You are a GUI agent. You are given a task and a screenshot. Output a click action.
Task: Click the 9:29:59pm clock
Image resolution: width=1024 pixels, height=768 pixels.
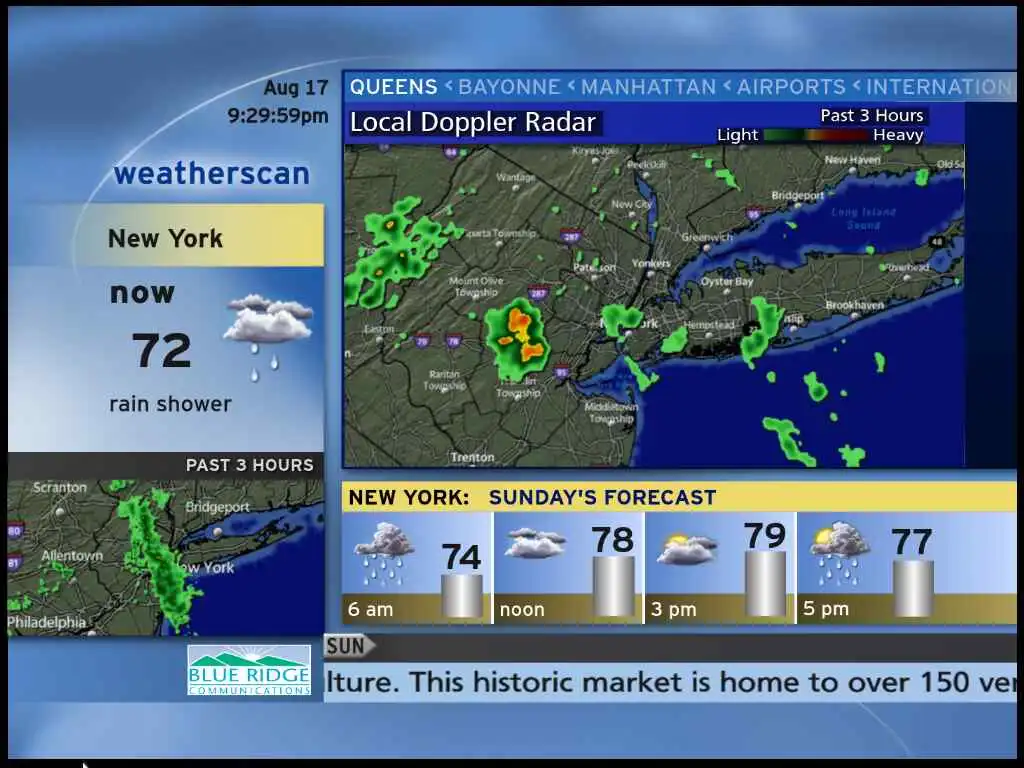[x=278, y=116]
